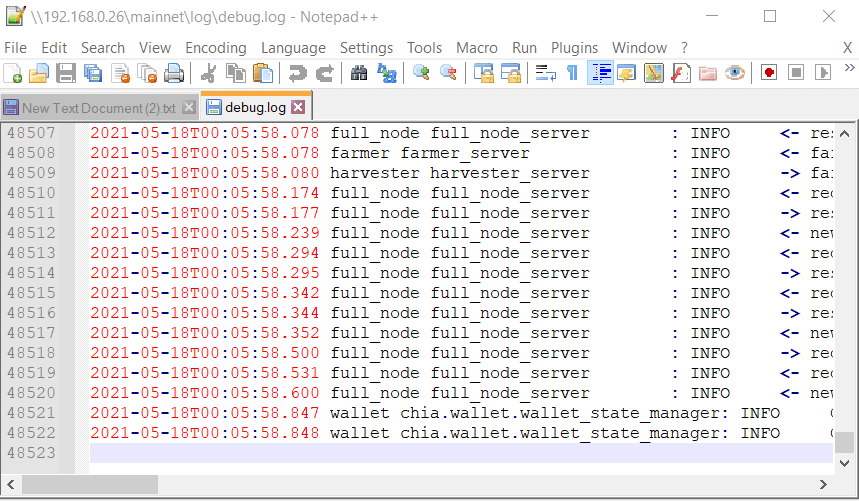Click the harvester harvester_server log entry
Screen dimensions: 859x501
pyautogui.click(x=460, y=173)
